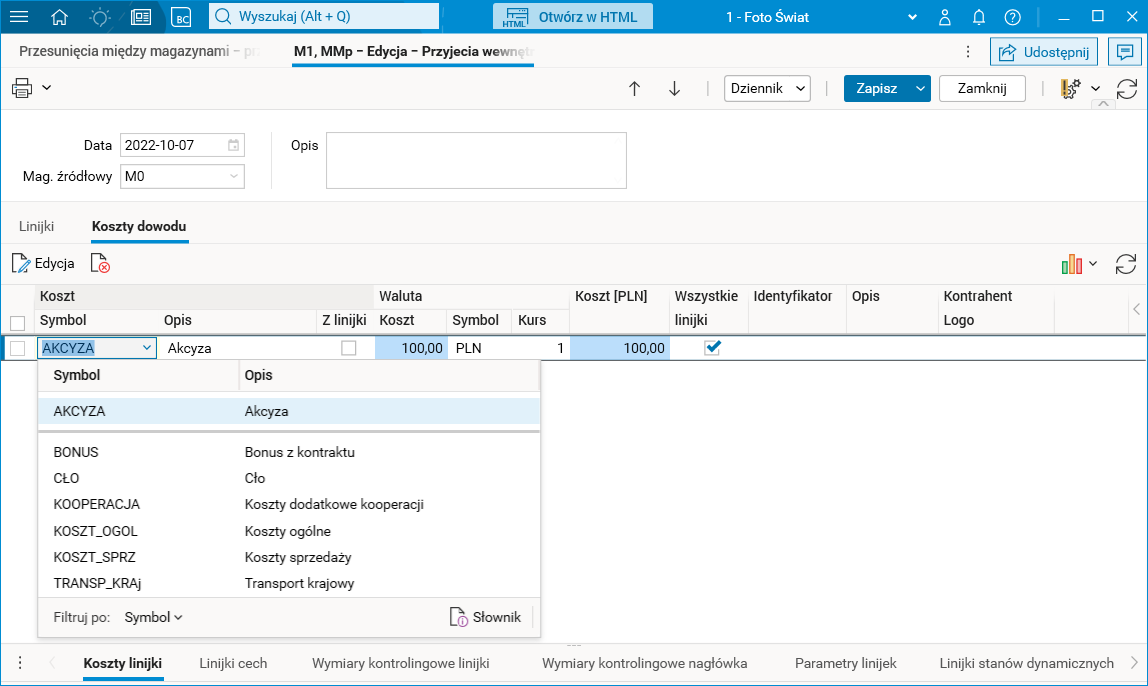Open the Mag. źródłowy M0 dropdown

pyautogui.click(x=182, y=176)
